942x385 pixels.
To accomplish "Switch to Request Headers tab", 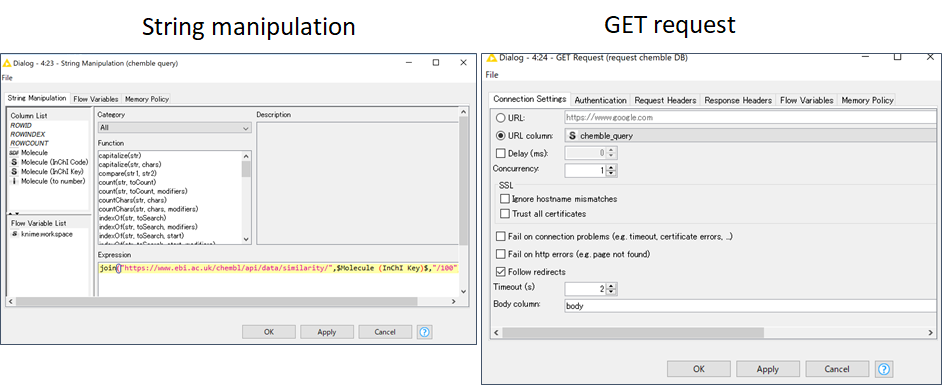I will [665, 100].
